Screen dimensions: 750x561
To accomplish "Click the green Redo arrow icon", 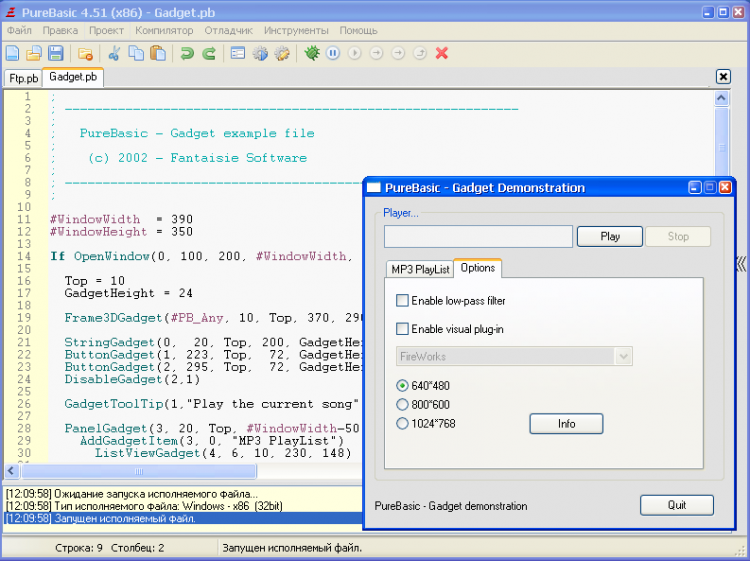I will click(209, 53).
